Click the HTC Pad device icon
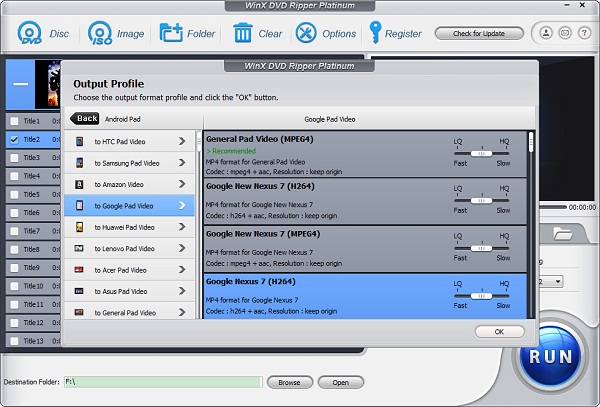 (x=79, y=142)
